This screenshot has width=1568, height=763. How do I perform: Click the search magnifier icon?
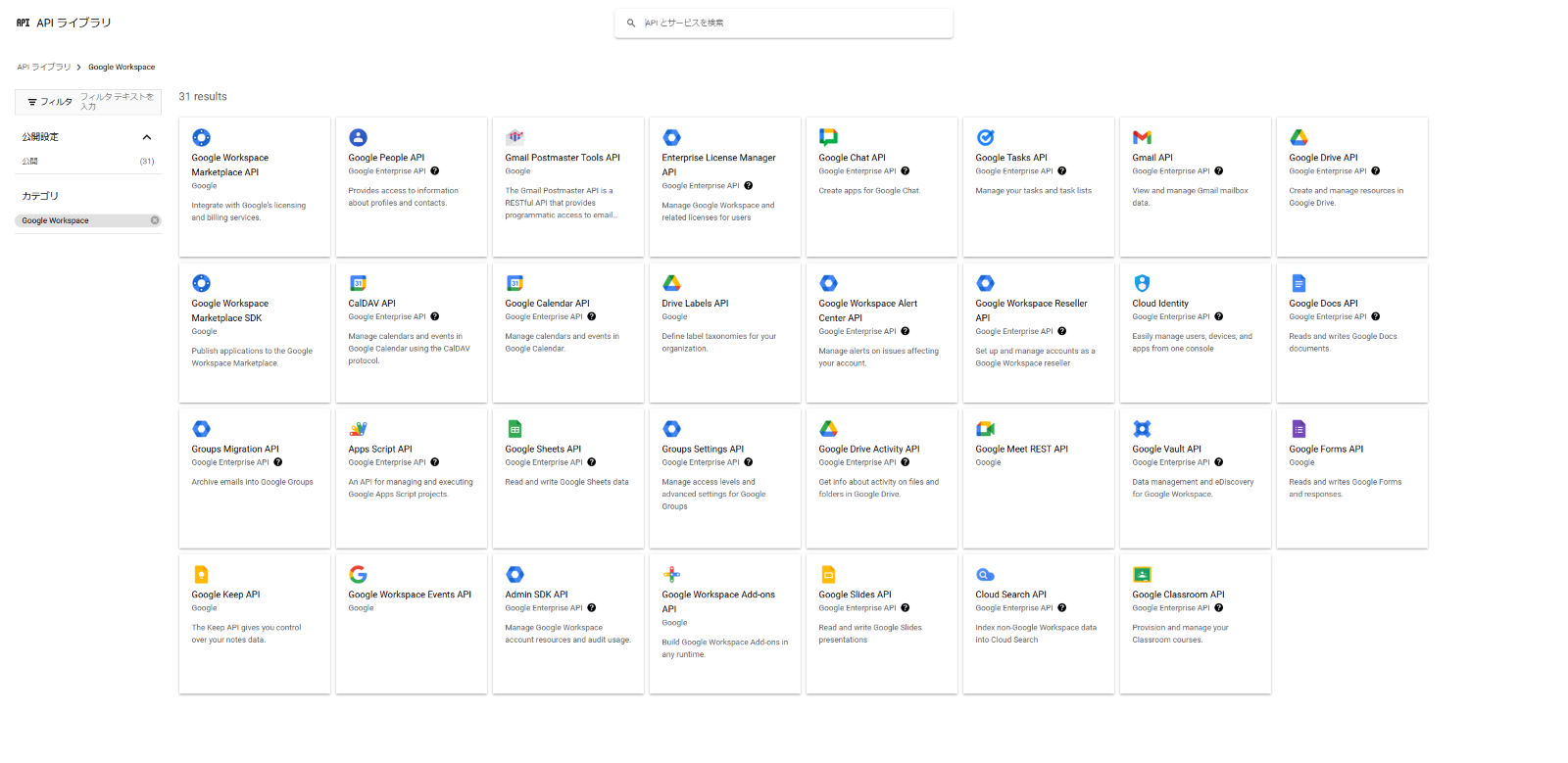631,23
